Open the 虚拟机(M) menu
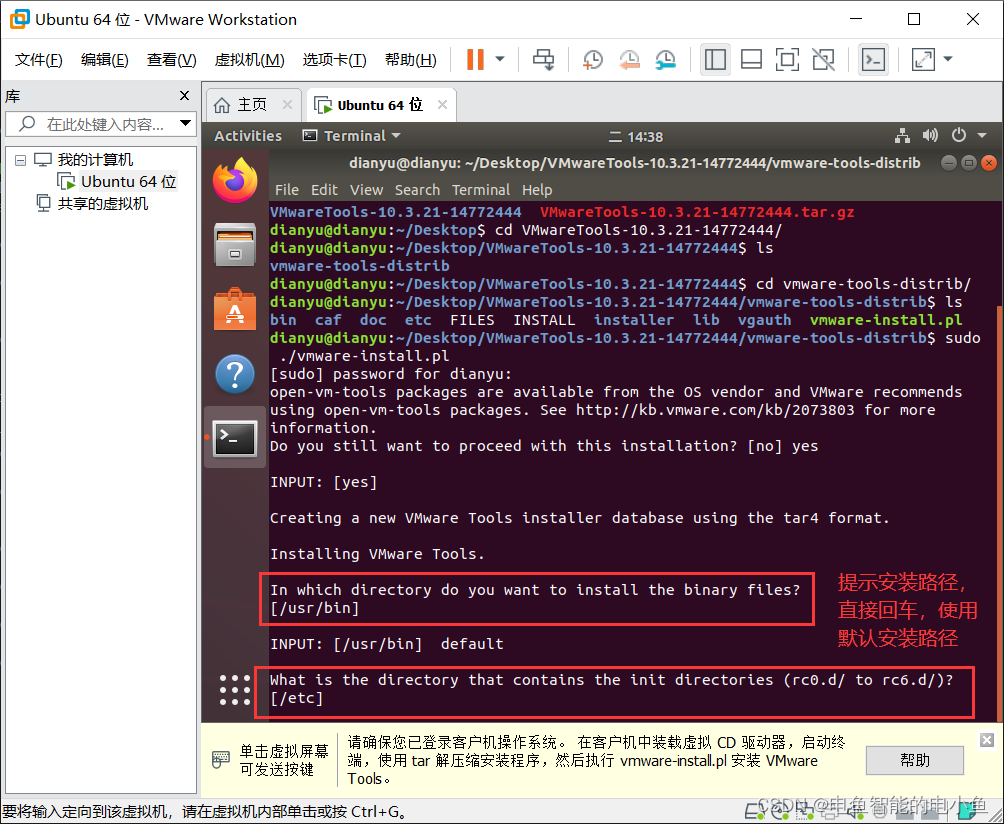The height and width of the screenshot is (824, 1004). click(x=249, y=60)
